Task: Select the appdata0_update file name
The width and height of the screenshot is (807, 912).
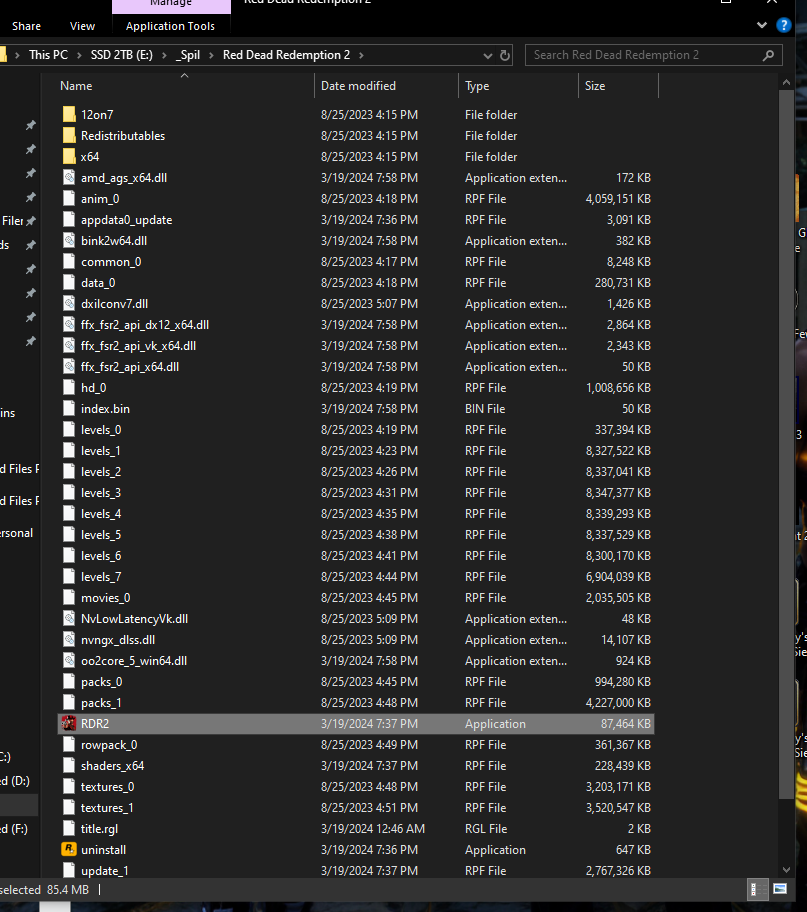Action: [126, 220]
